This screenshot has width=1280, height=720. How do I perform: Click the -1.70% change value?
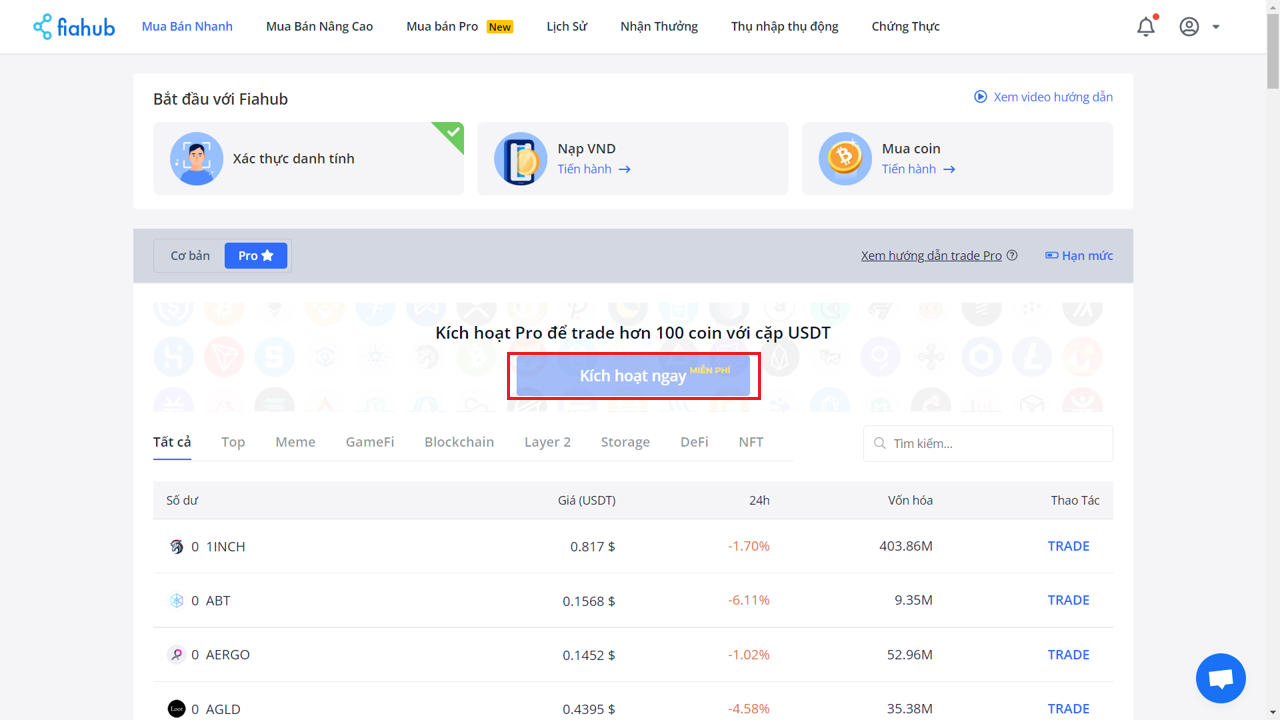749,546
